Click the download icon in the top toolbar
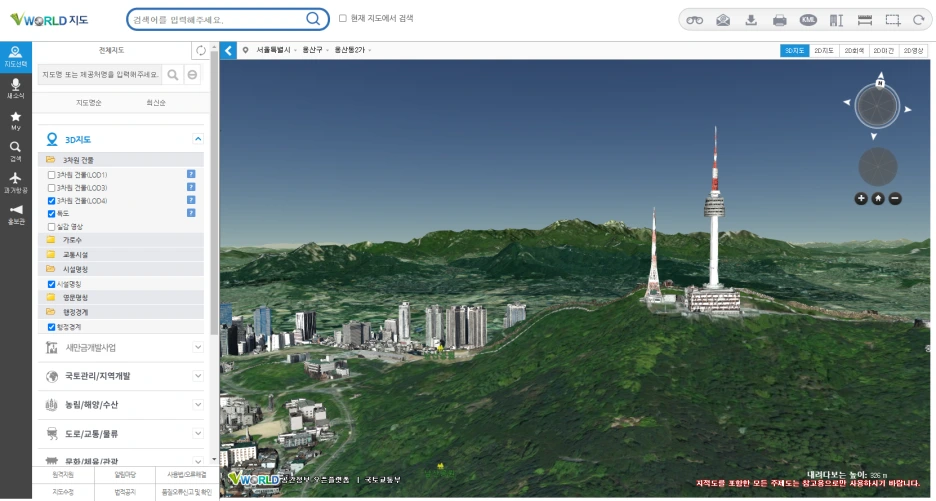This screenshot has width=936, height=501. 751,20
